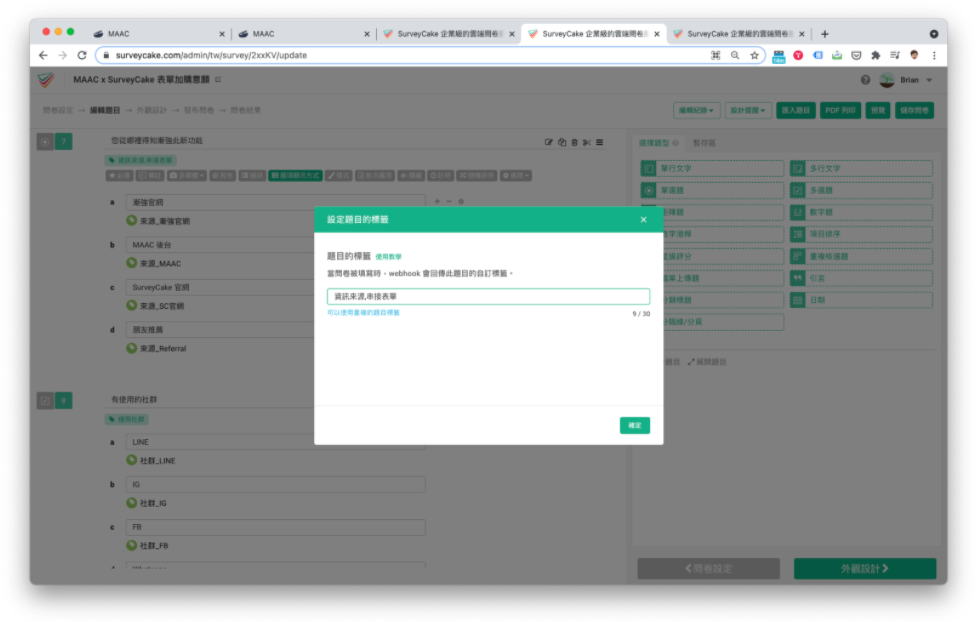Click the PDF 列印 button
The height and width of the screenshot is (622, 978).
point(840,110)
